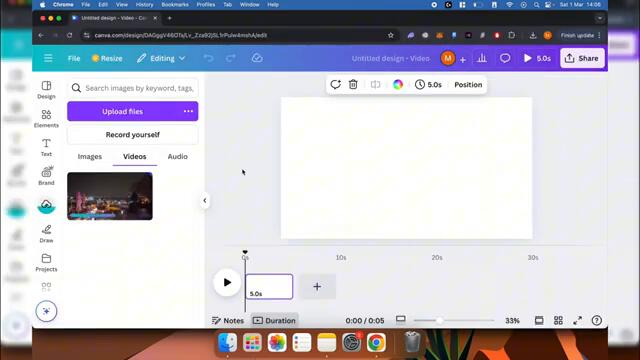Open the Design sidebar panel
640x360 pixels.
point(46,90)
